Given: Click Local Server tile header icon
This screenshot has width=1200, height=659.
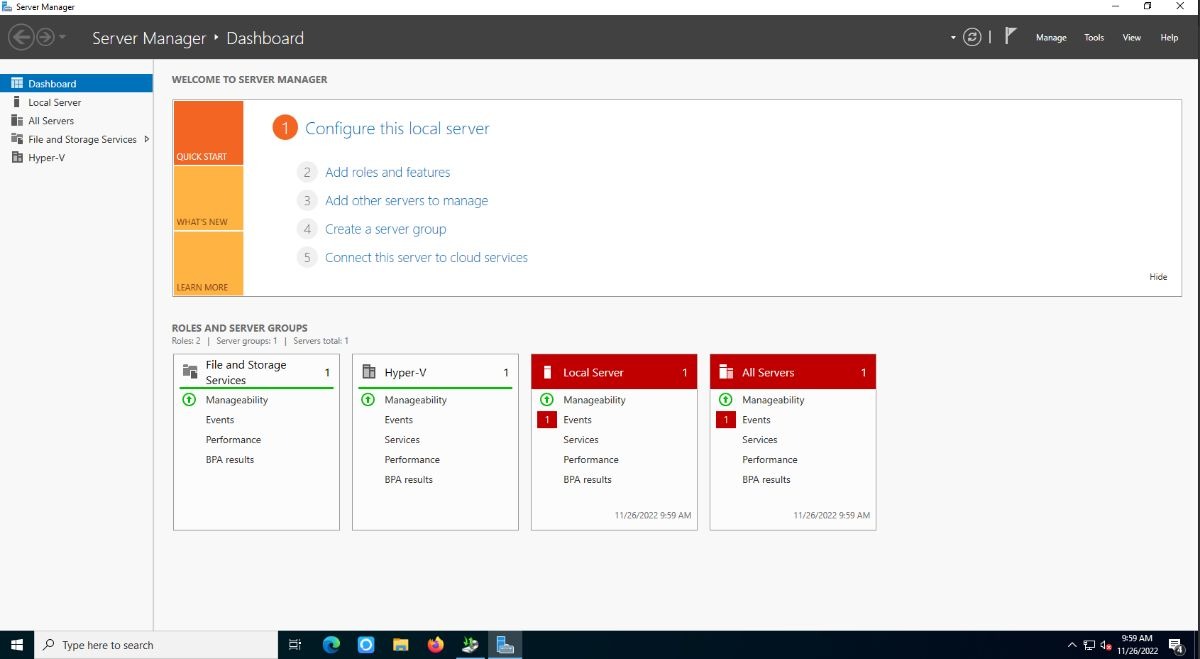Looking at the screenshot, I should 547,372.
